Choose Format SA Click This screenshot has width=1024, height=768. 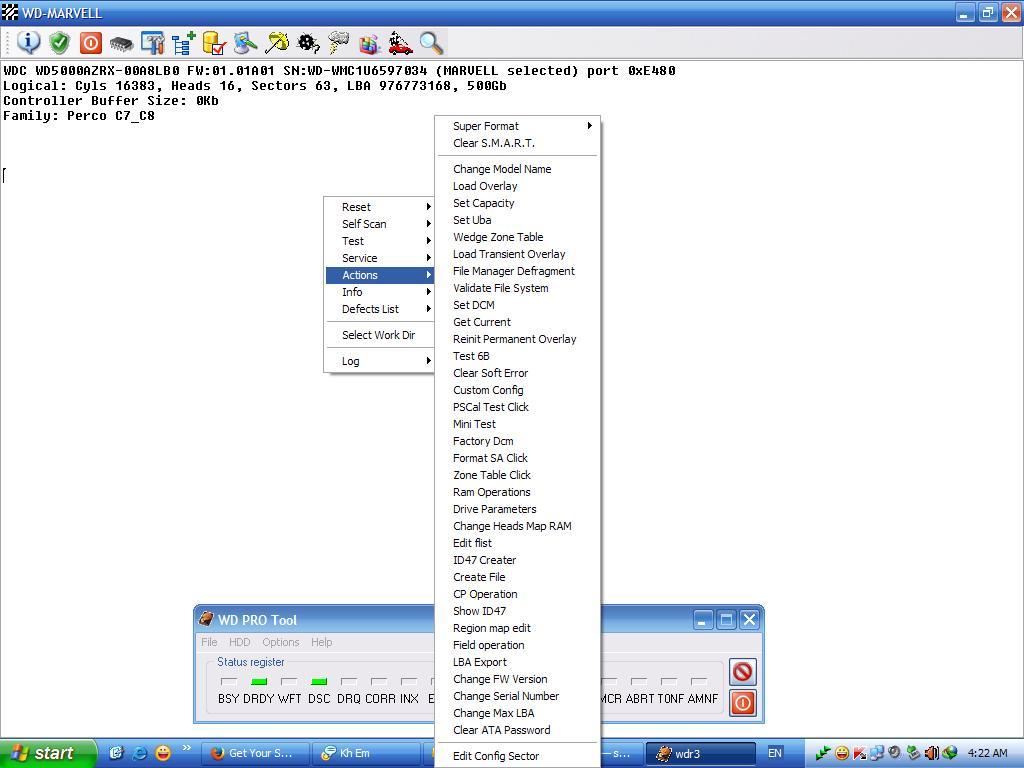point(518,458)
